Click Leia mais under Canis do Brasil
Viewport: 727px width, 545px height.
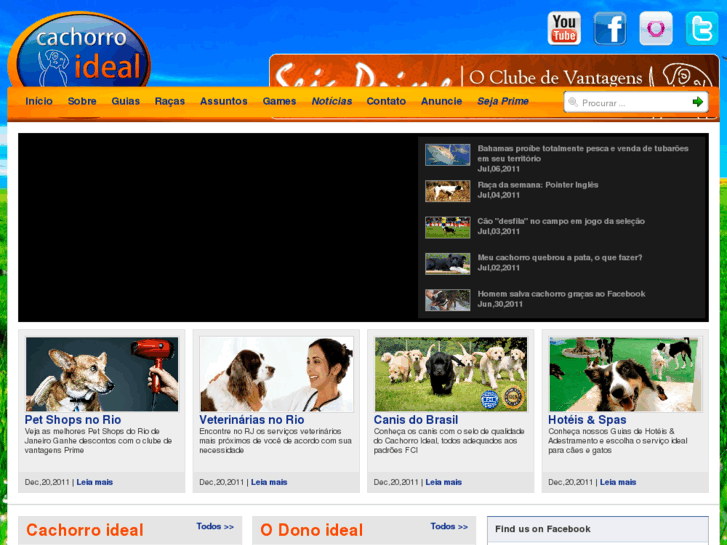pos(444,482)
